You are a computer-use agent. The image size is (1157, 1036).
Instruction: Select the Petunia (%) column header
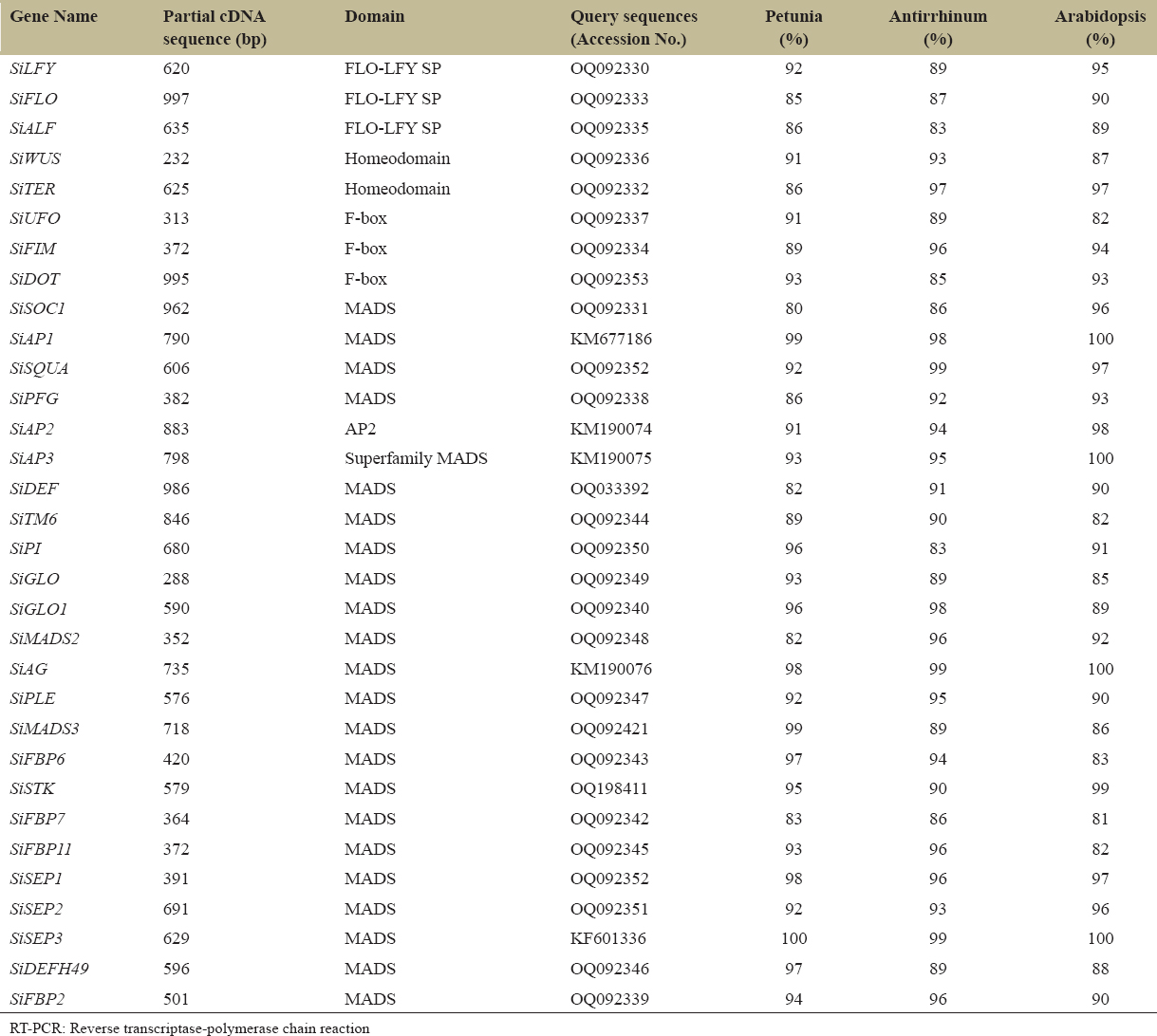(x=793, y=28)
